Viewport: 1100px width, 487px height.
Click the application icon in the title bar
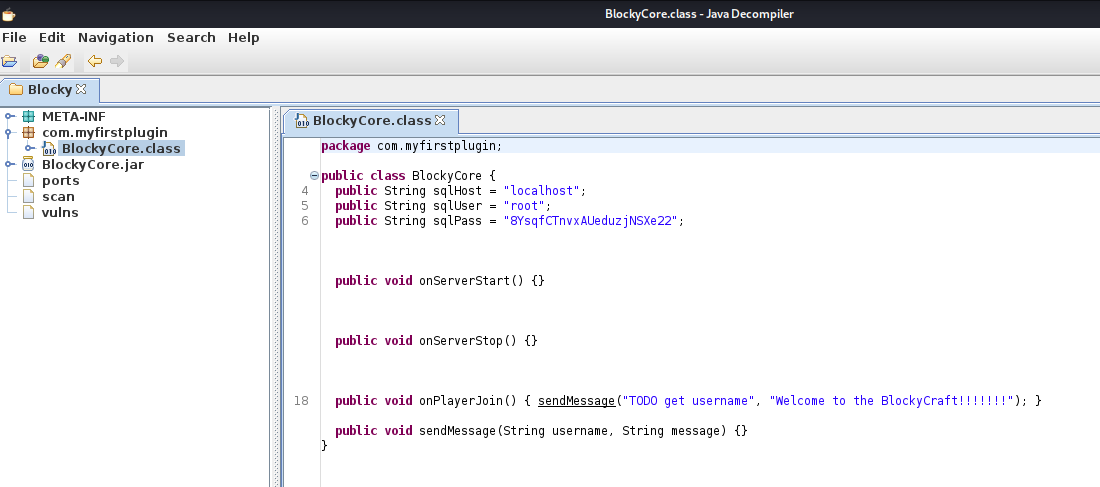coord(9,13)
